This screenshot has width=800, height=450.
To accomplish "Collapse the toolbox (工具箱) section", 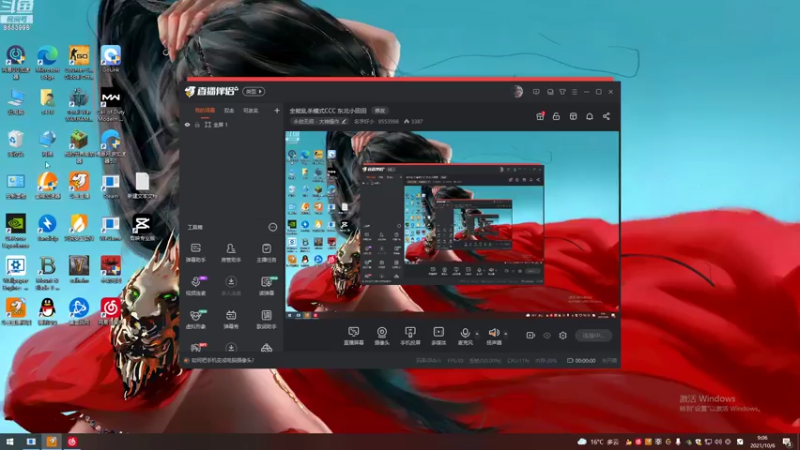I will pos(272,227).
